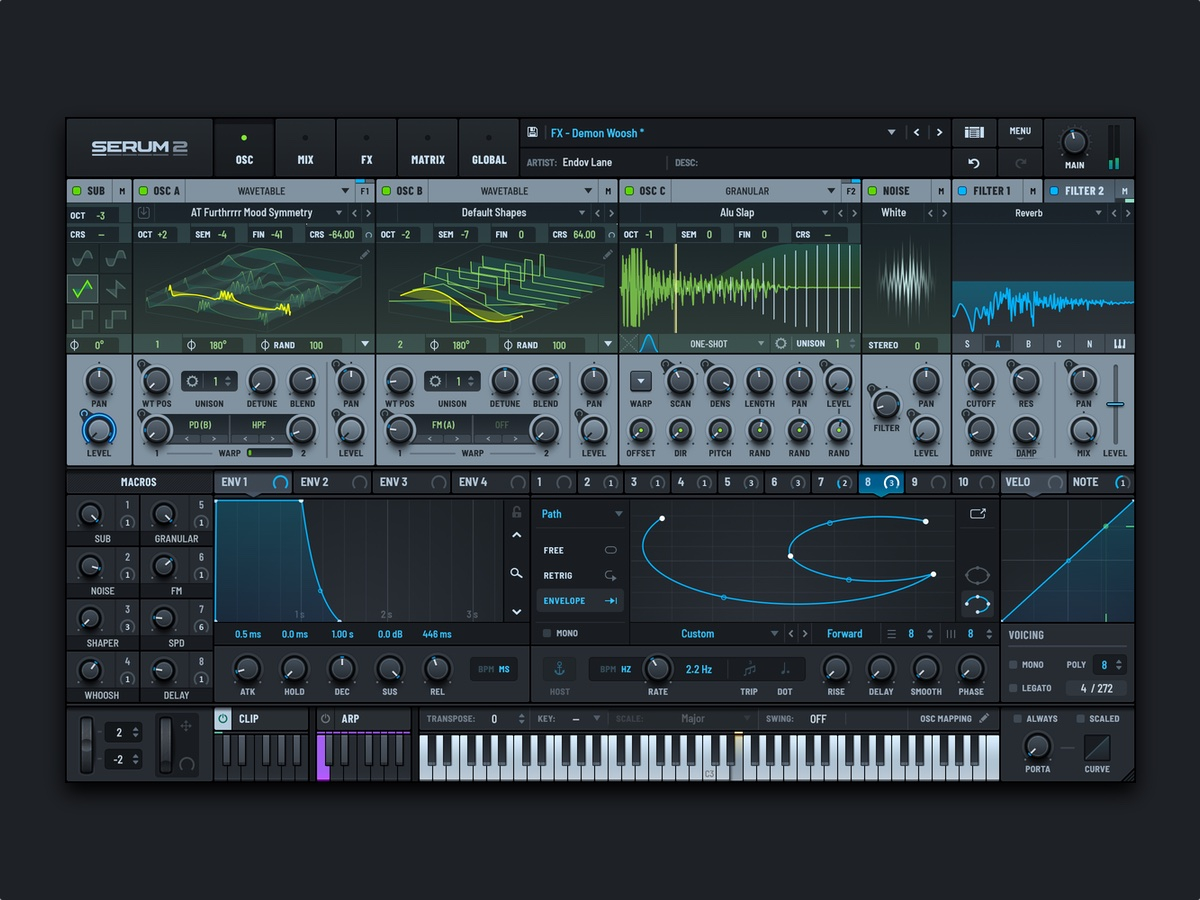Viewport: 1200px width, 900px height.
Task: Click the TRIP triplet note icon
Action: (x=749, y=669)
